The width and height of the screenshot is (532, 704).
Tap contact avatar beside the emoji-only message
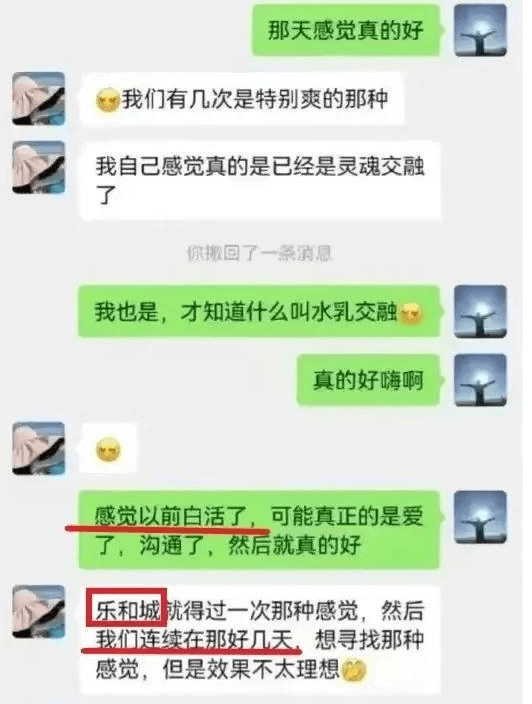coord(39,449)
